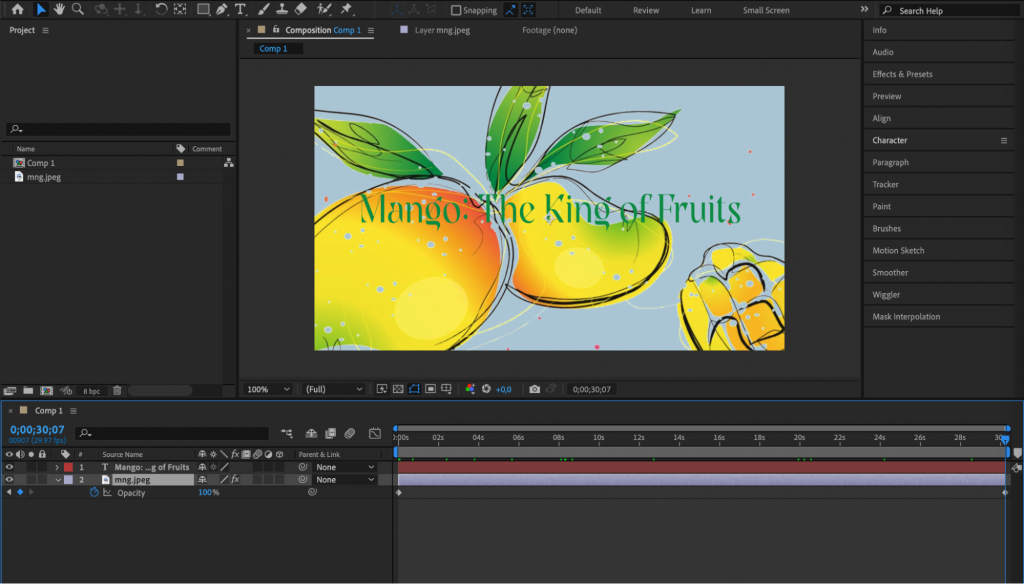Screen dimensions: 1024x584
Task: Select the Brush tool
Action: click(262, 10)
